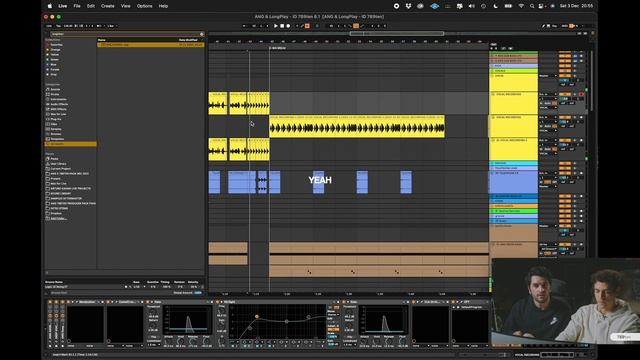Open Plug-Ins category in browser
This screenshot has height=360, width=640.
[56, 119]
